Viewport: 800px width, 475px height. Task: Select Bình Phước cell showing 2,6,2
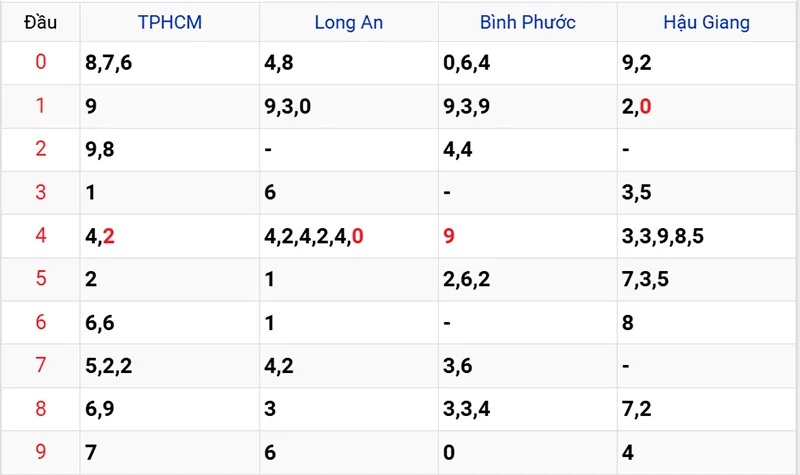467,280
